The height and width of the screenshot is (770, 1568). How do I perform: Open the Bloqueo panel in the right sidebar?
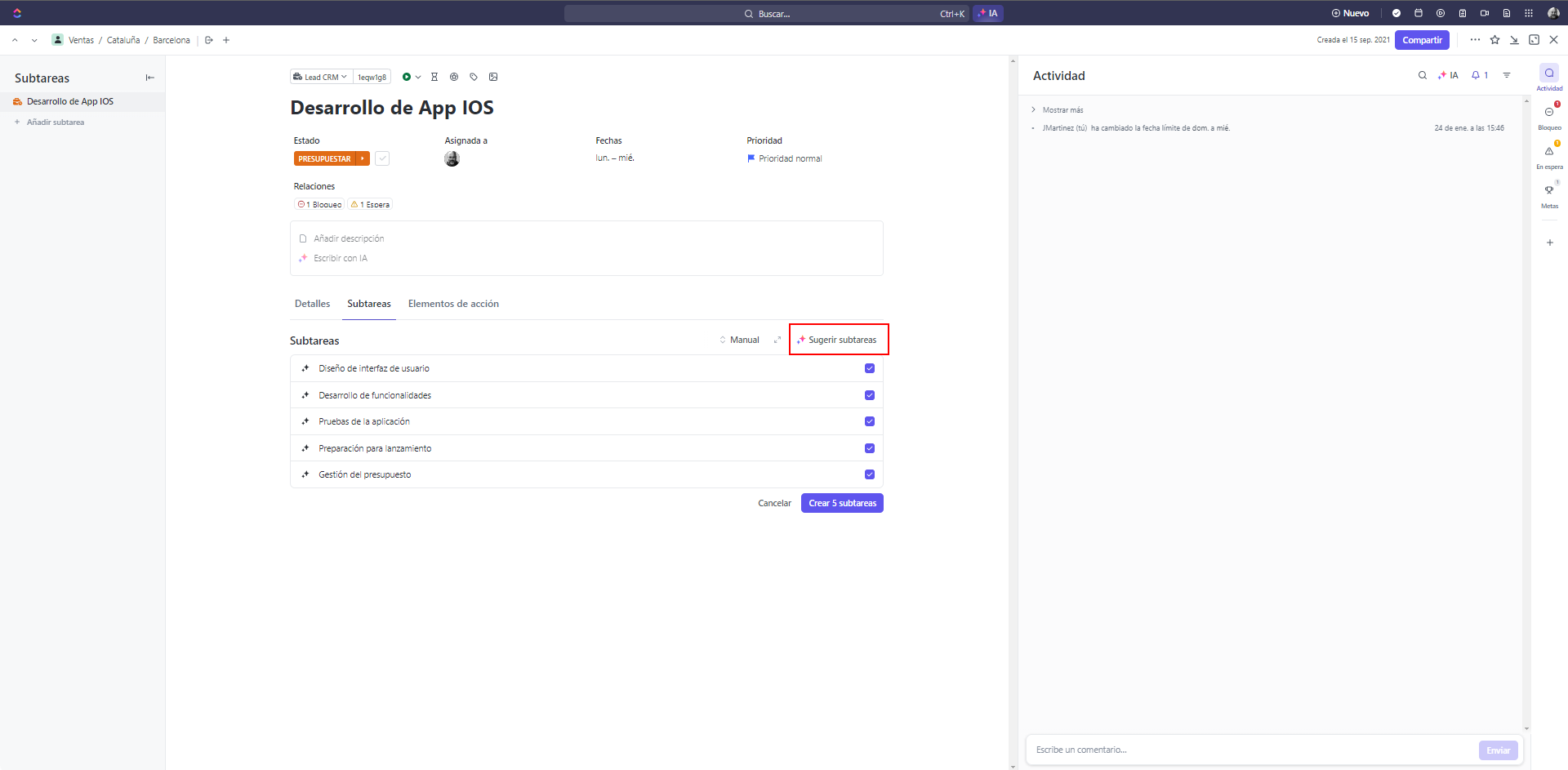pos(1549,116)
